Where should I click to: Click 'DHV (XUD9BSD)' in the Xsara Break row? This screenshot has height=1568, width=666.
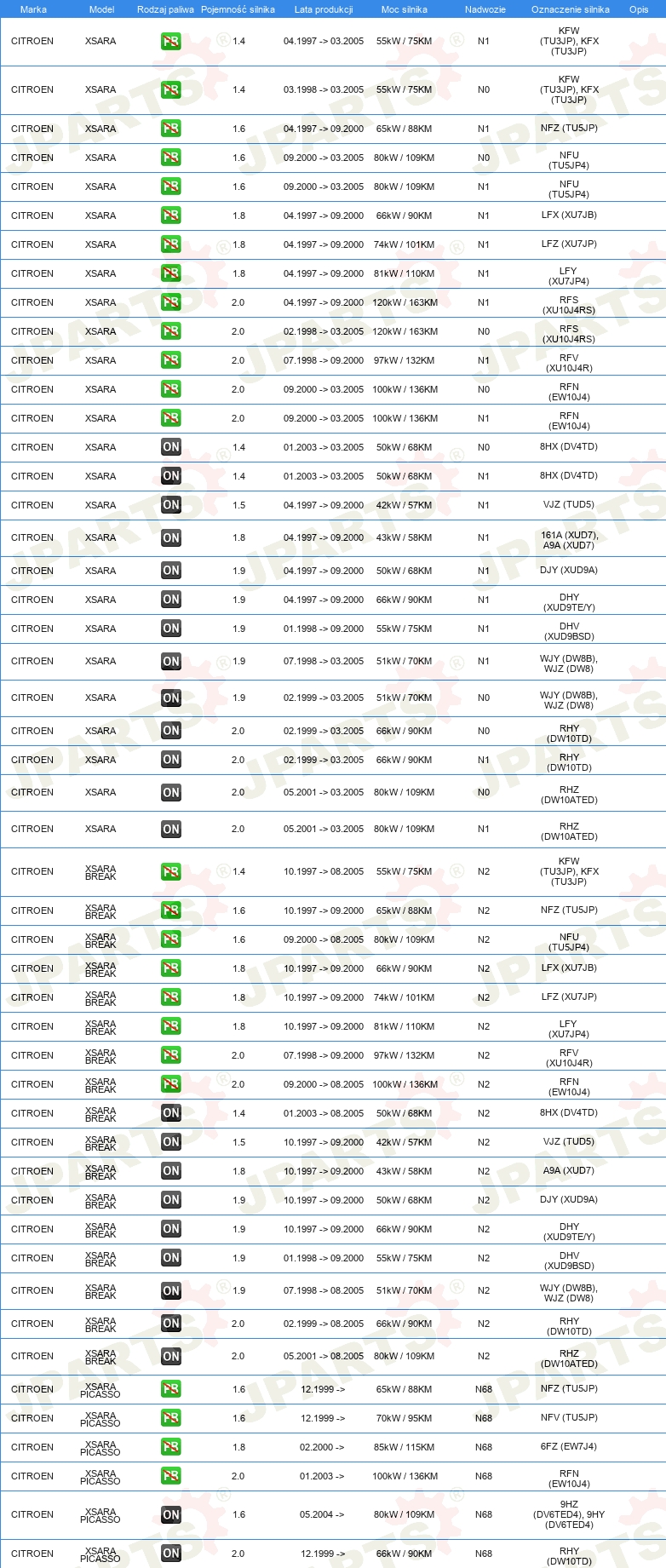coord(569,1261)
